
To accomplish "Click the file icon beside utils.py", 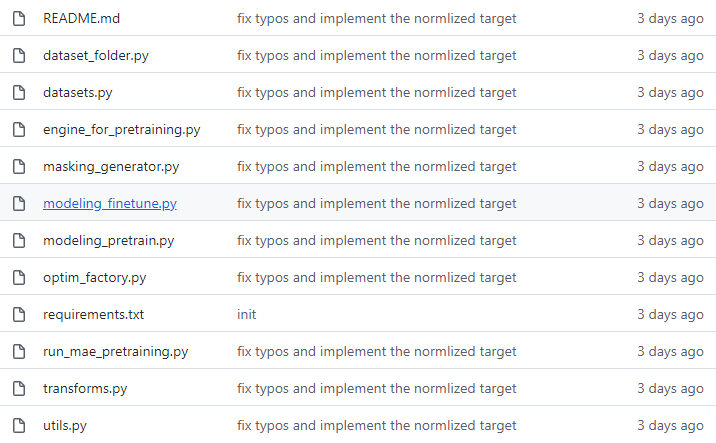I will (x=18, y=425).
